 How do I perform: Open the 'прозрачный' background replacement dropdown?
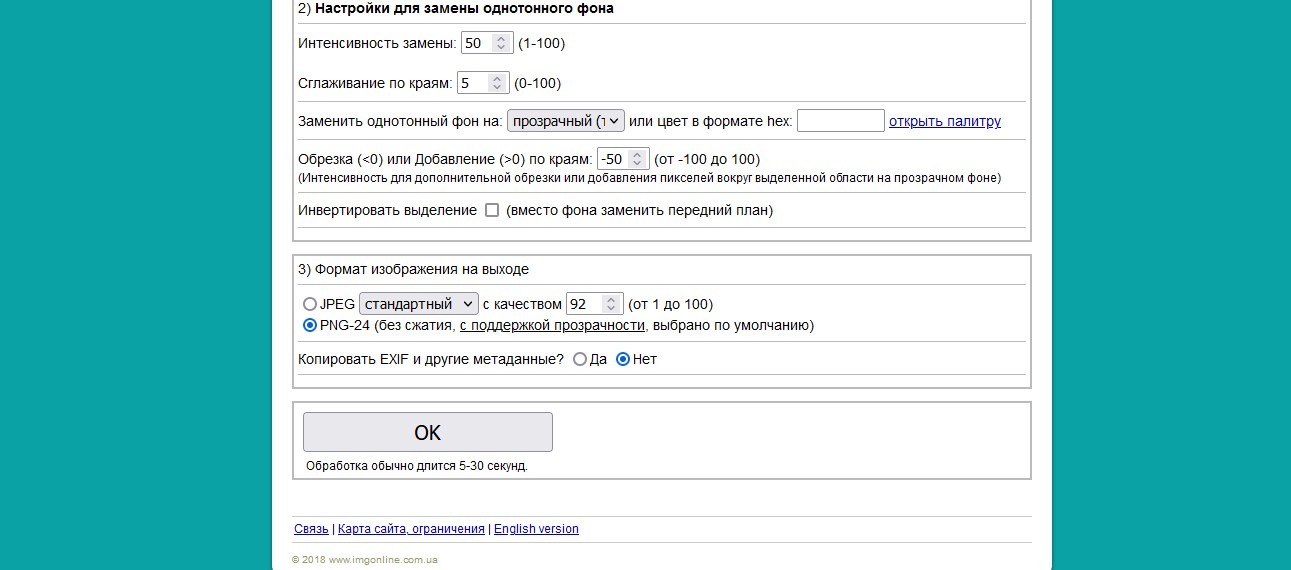pyautogui.click(x=566, y=121)
